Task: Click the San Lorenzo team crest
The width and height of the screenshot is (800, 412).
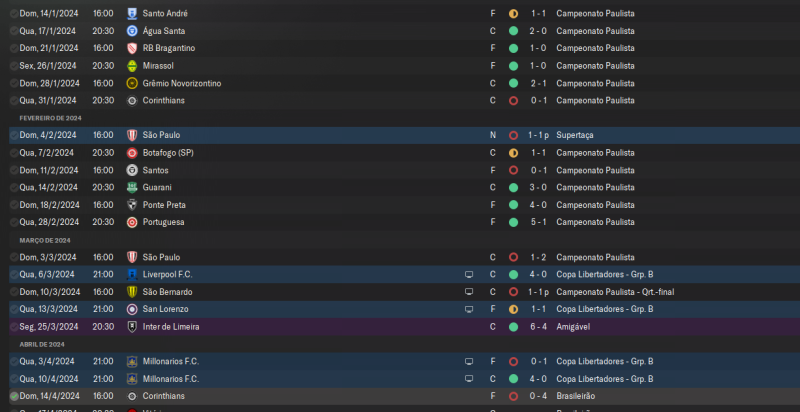Action: (x=132, y=309)
